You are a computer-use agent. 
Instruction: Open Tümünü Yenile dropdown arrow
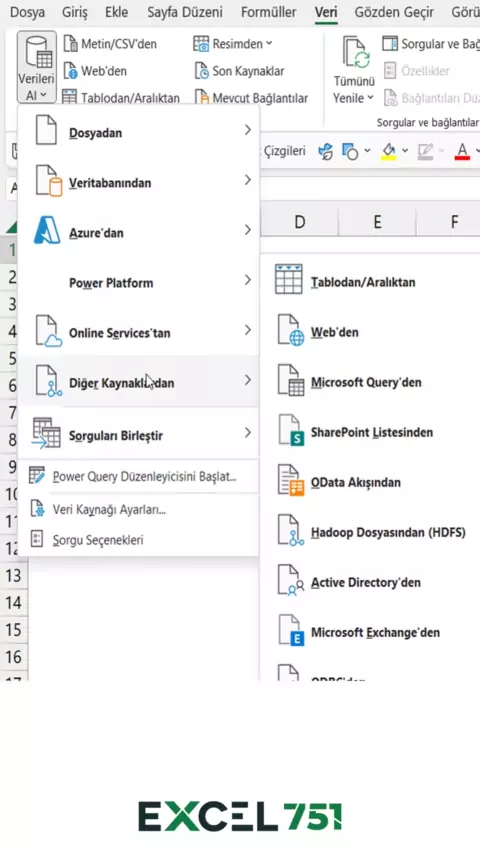tap(370, 98)
